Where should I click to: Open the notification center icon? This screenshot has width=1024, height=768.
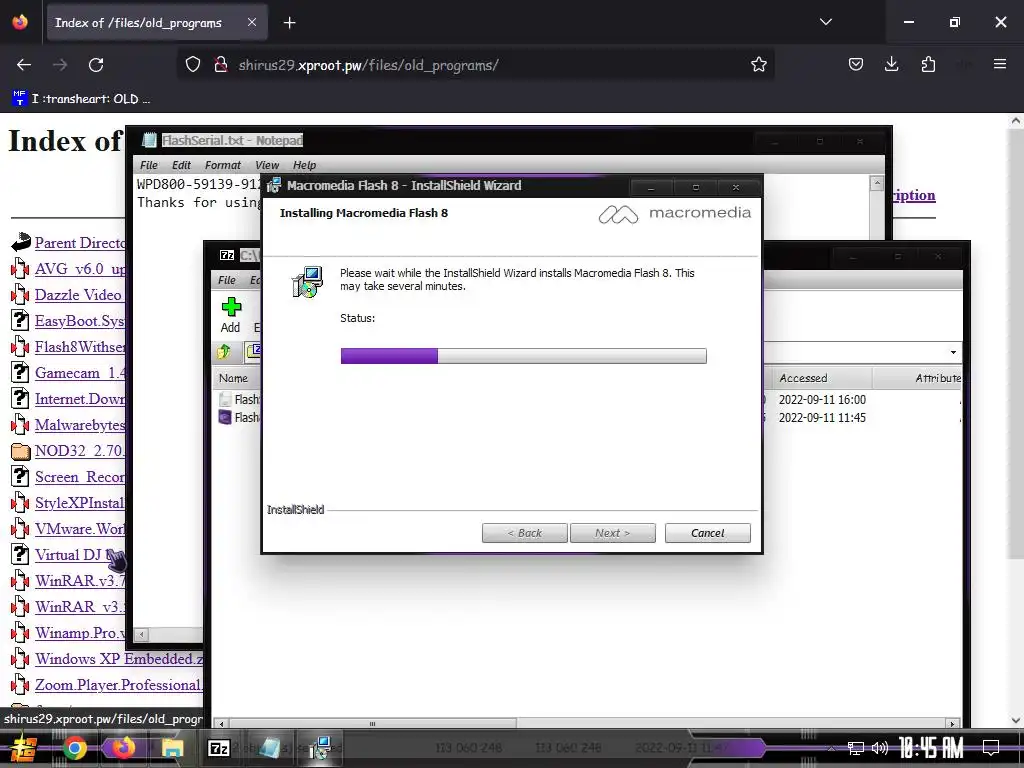pos(991,748)
